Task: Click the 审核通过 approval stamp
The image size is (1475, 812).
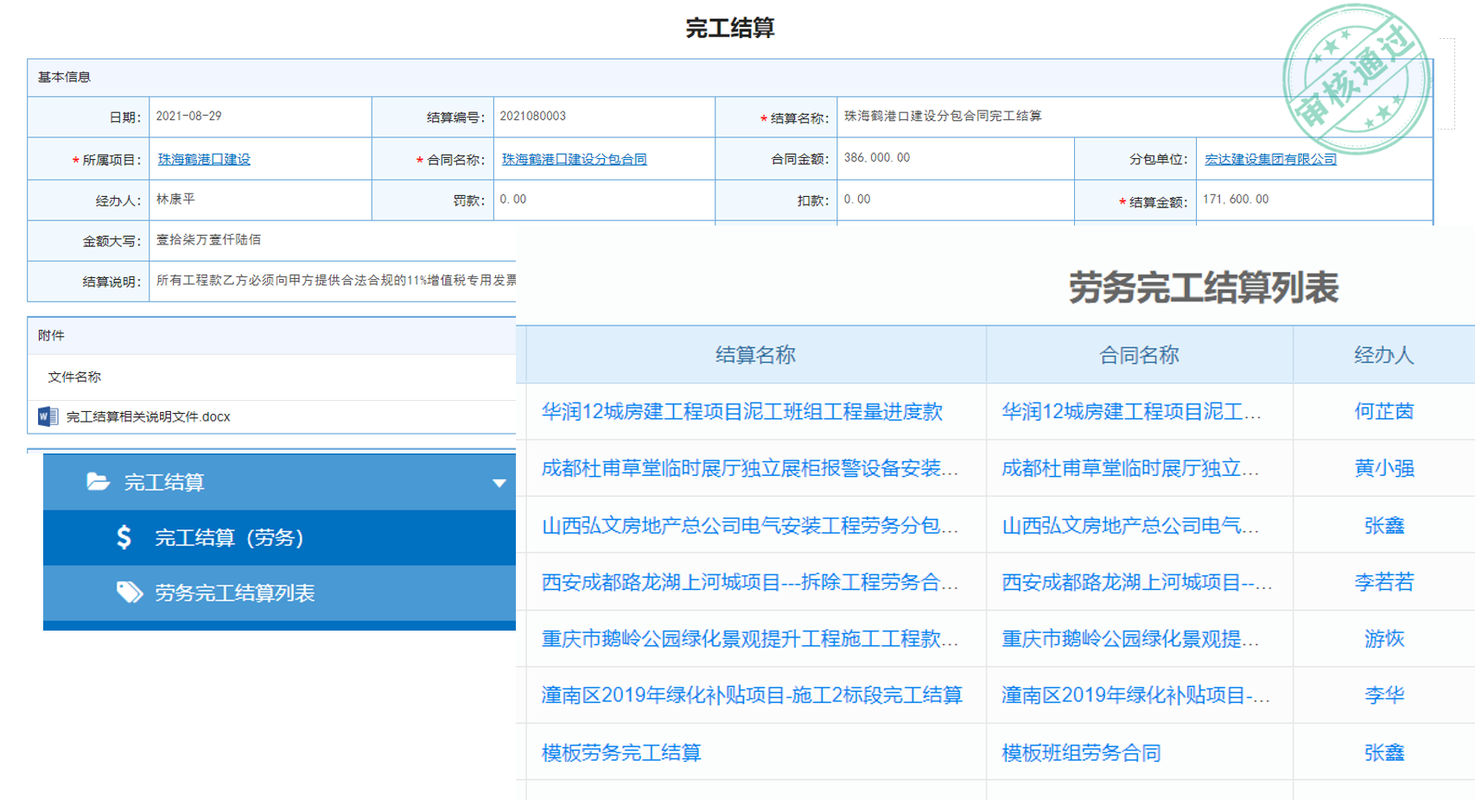Action: pyautogui.click(x=1355, y=79)
